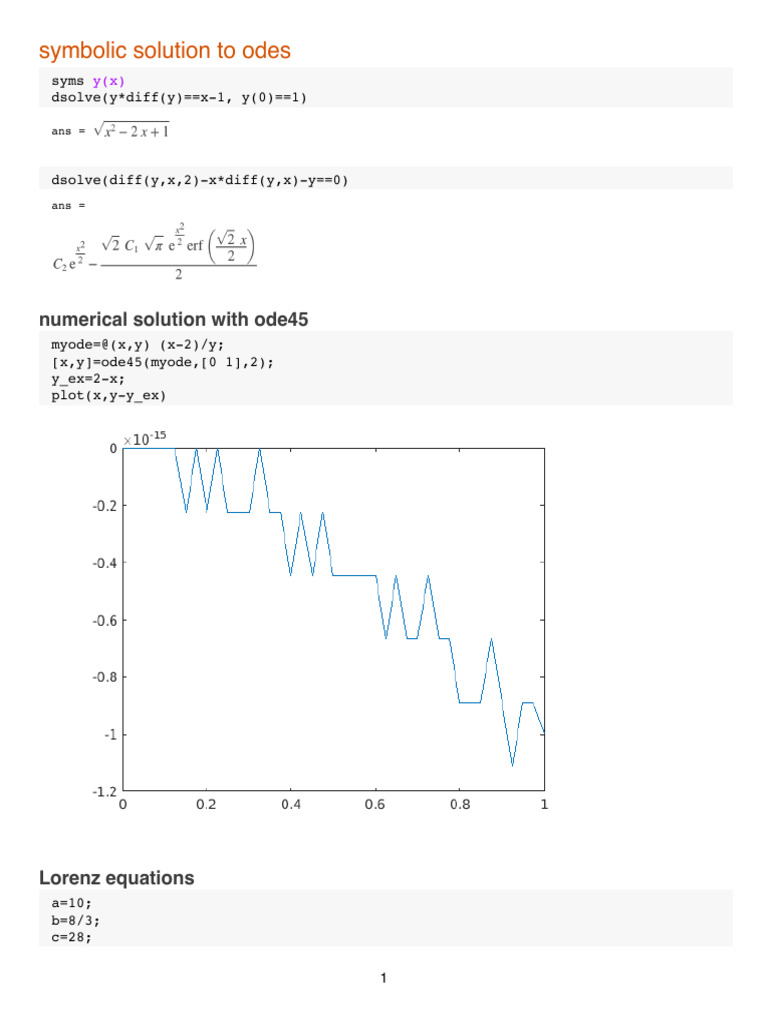Screen dimensions: 768x1024
Task: Click the ×10⁻¹⁵ exponent label on plot
Action: point(146,439)
